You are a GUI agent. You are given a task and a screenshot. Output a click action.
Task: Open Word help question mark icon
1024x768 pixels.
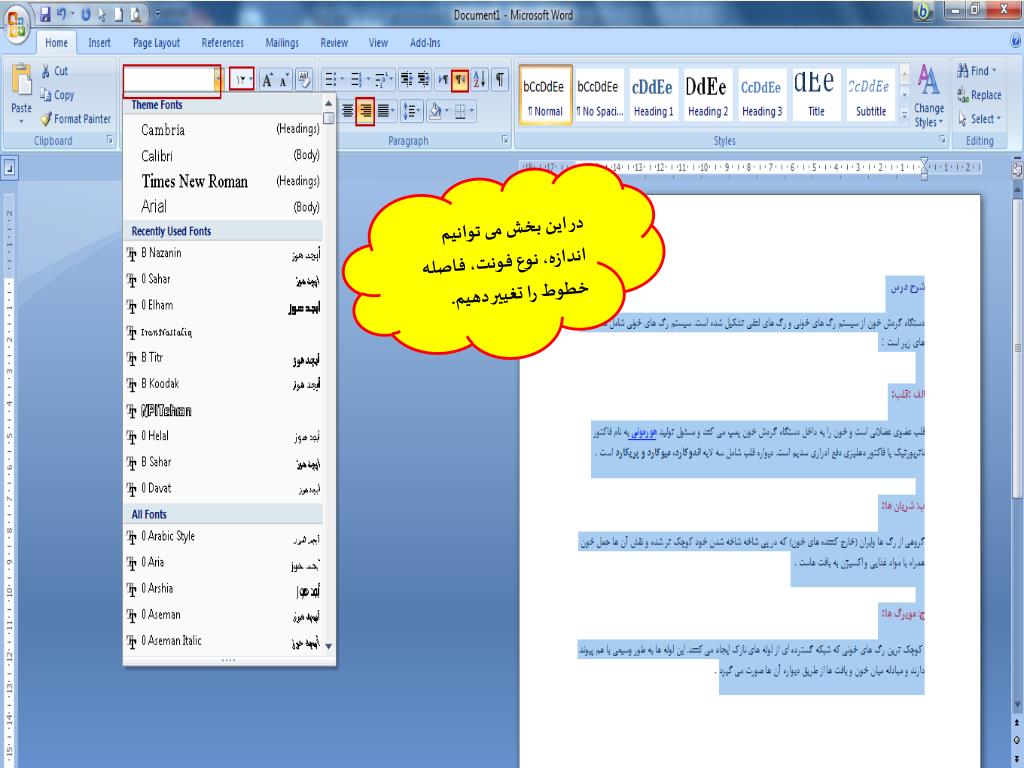click(1016, 41)
